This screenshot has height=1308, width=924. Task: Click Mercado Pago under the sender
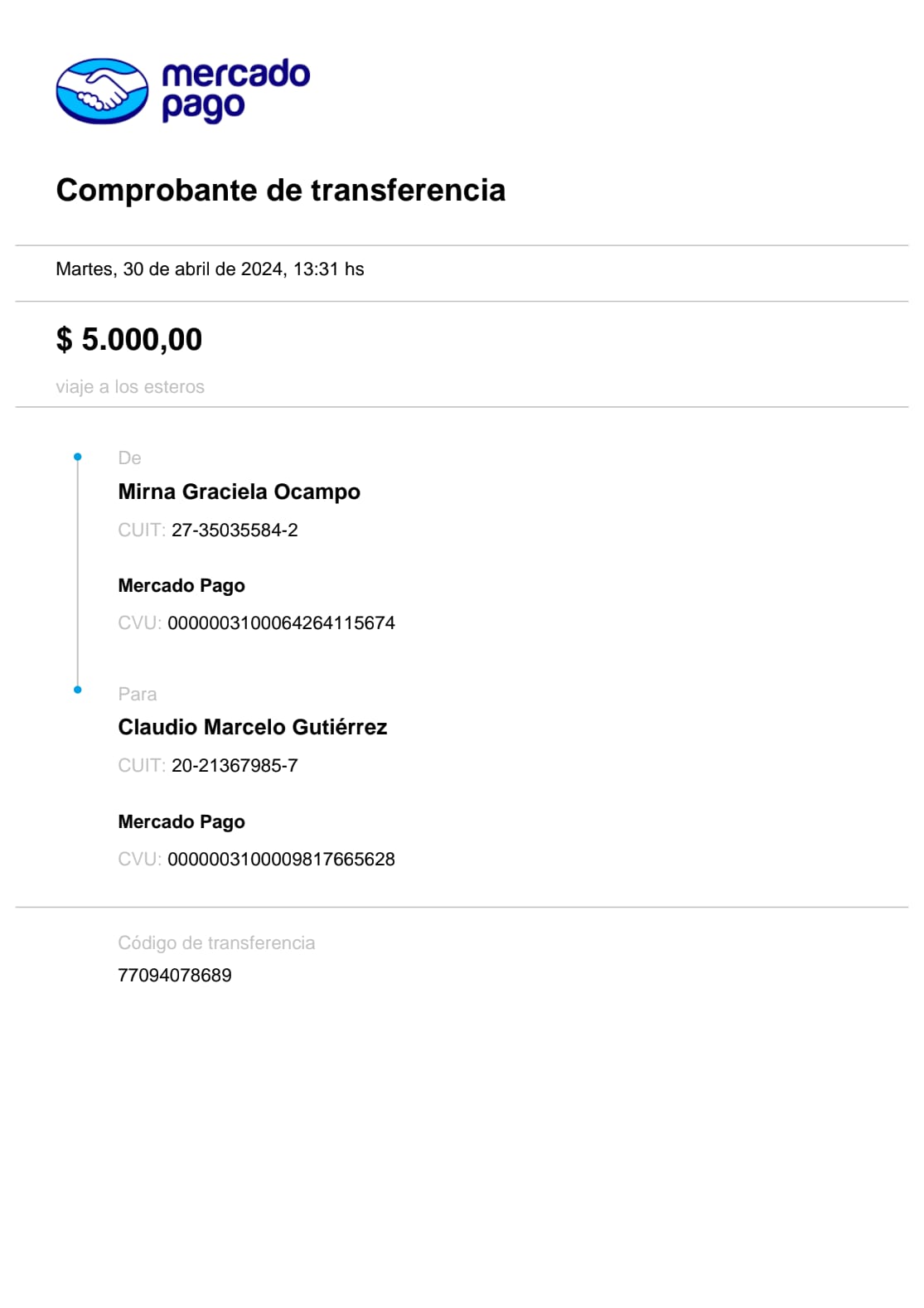click(181, 586)
